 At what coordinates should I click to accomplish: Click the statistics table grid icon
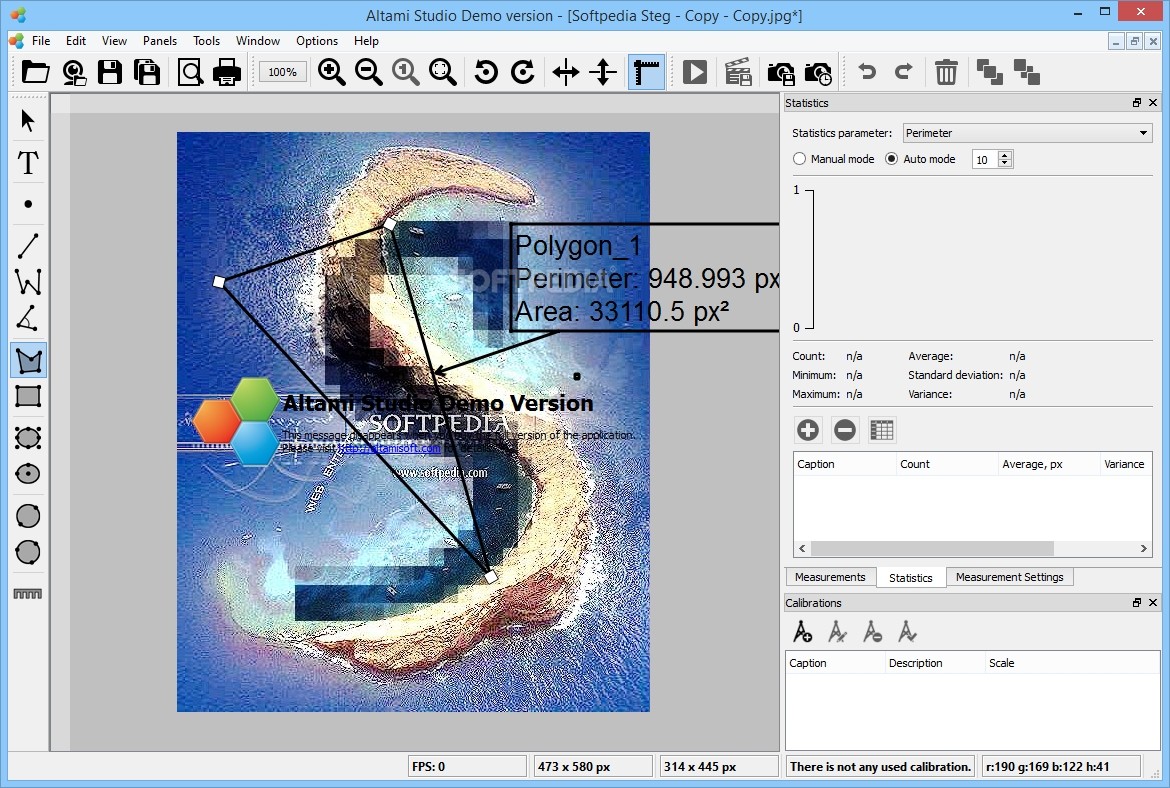click(x=882, y=430)
